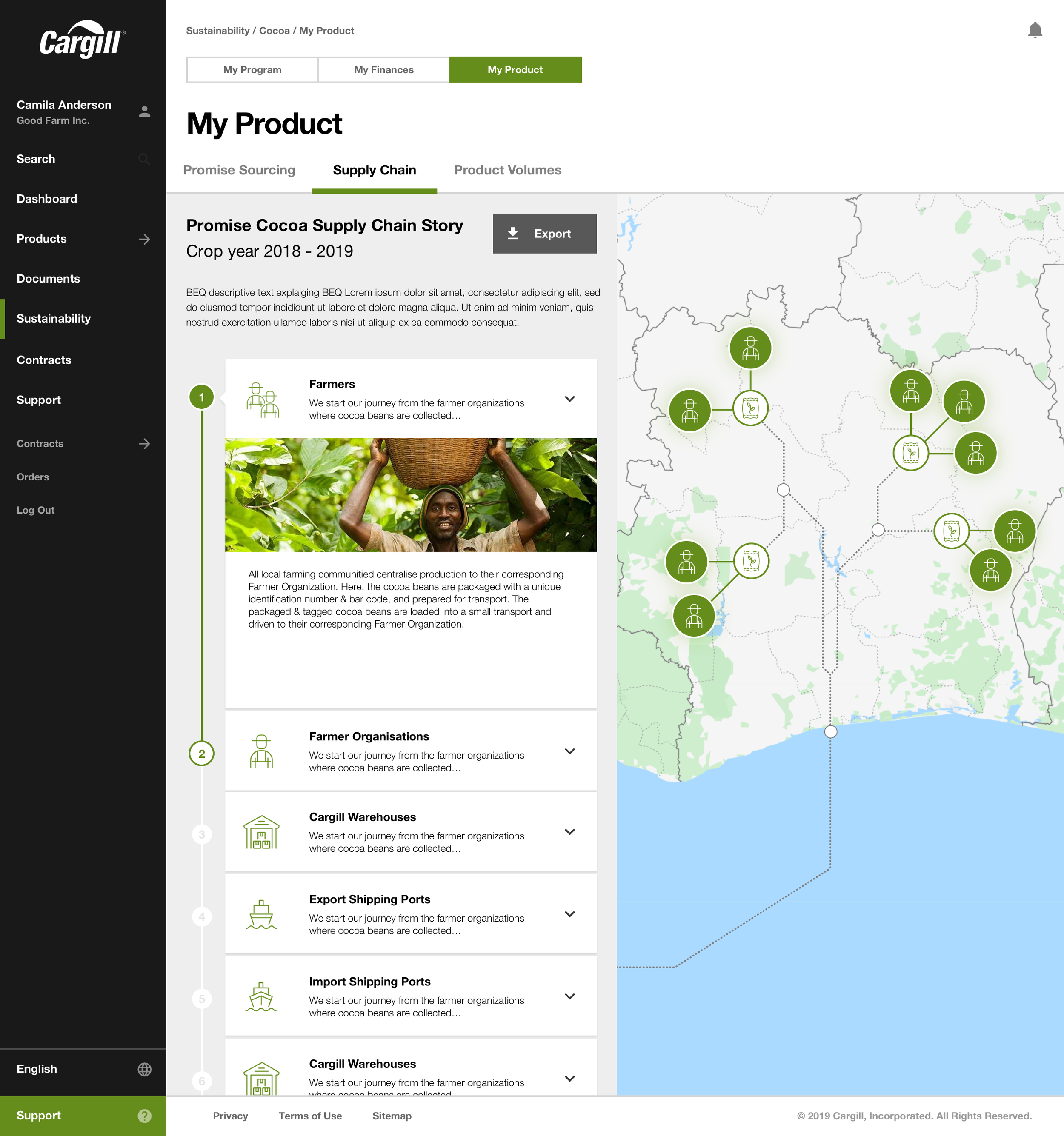Click Log Out in the sidebar
The image size is (1064, 1136).
[x=35, y=510]
